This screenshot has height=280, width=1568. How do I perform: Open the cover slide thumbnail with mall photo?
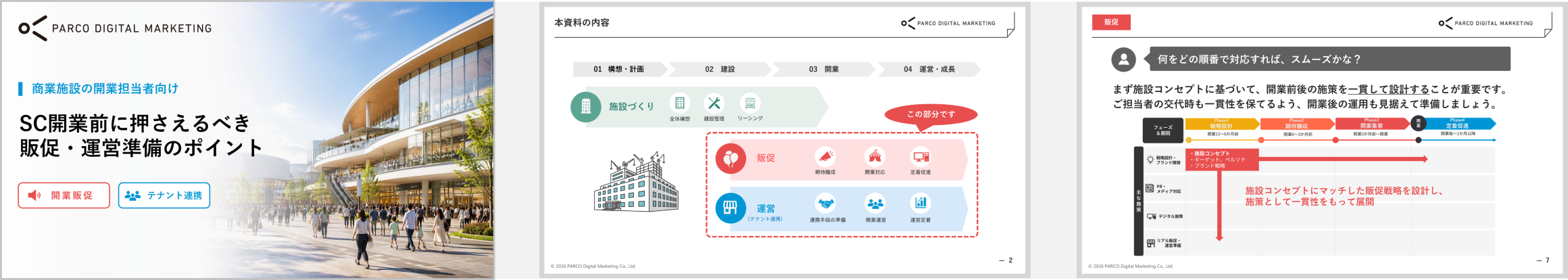click(247, 140)
